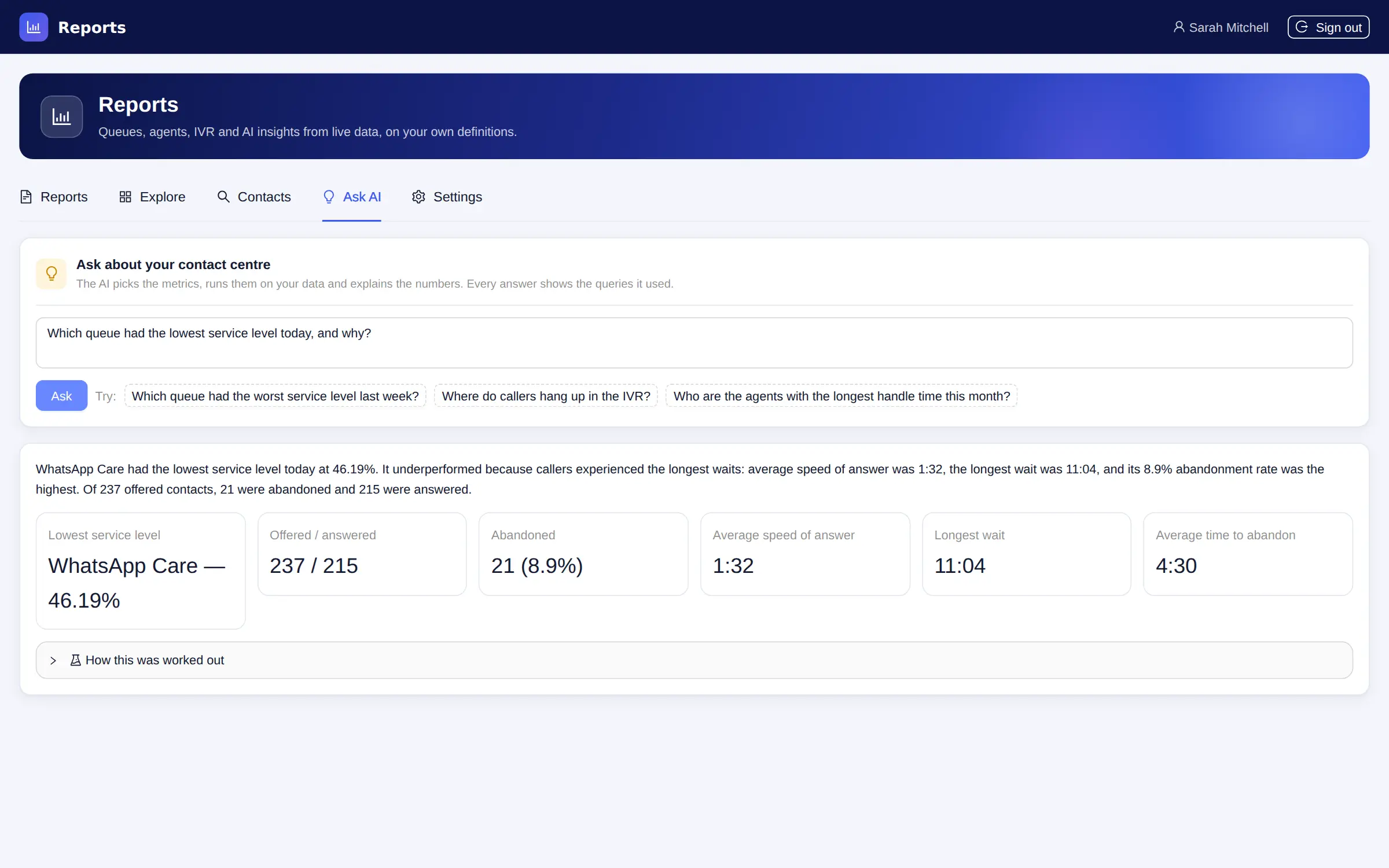
Task: Click the 'Longest wait' card label
Action: coord(969,535)
